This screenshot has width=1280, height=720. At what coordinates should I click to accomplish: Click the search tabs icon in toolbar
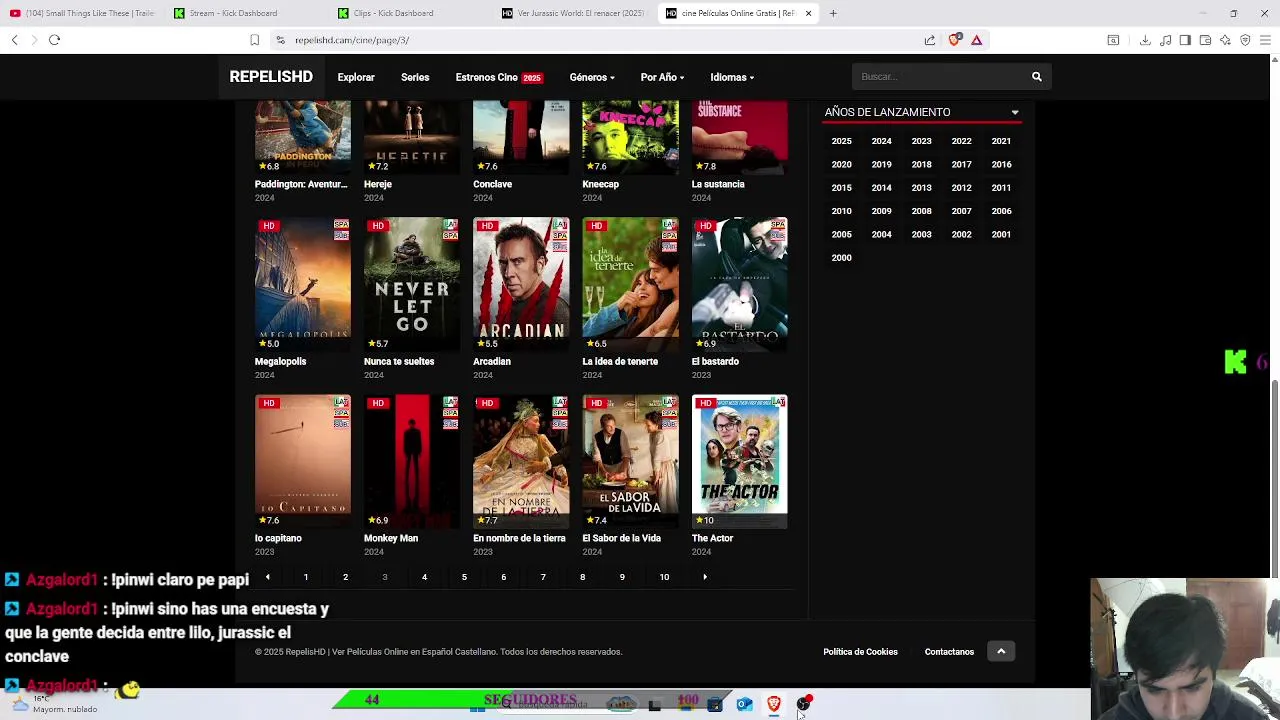pos(1113,40)
